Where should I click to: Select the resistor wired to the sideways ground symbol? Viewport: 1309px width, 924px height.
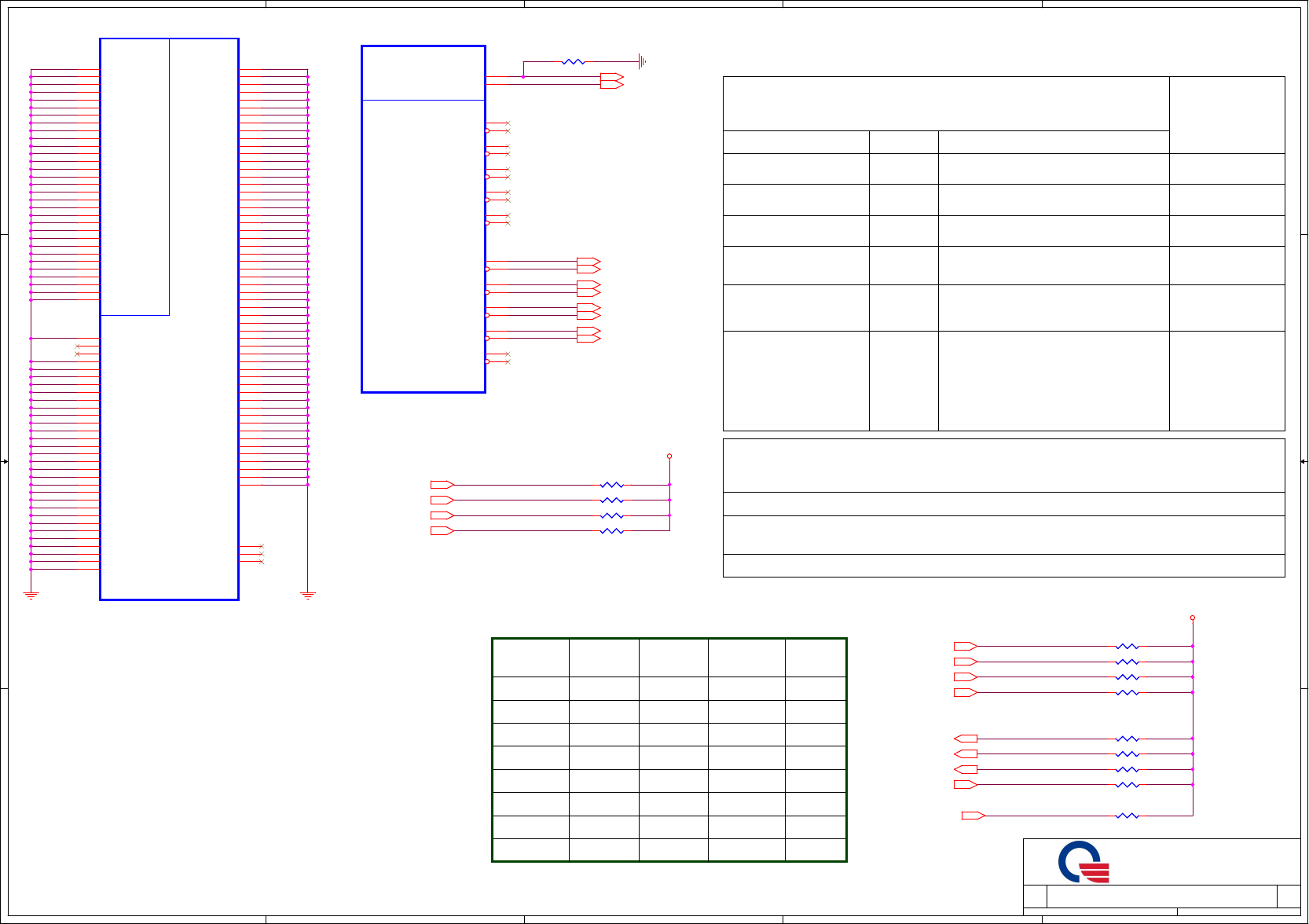click(x=574, y=61)
